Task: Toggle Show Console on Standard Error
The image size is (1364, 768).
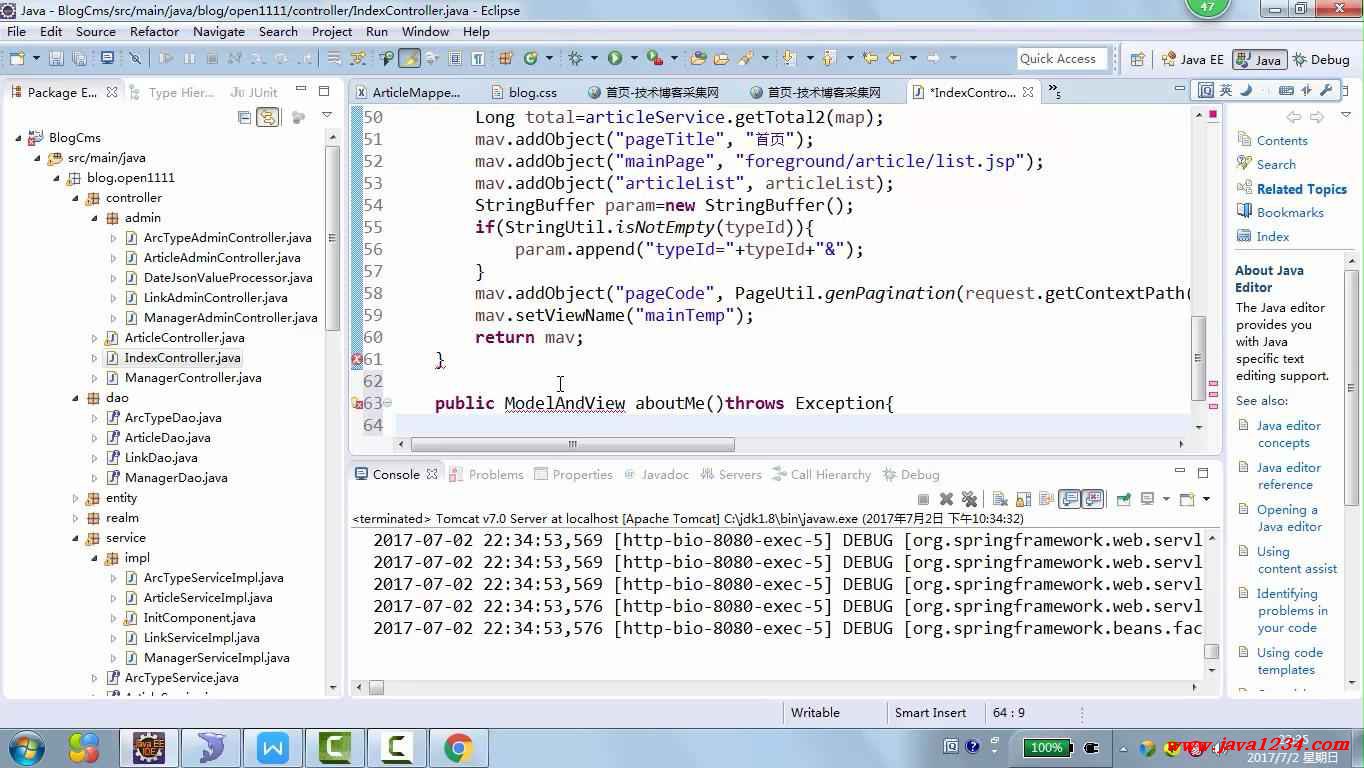Action: pos(1092,499)
